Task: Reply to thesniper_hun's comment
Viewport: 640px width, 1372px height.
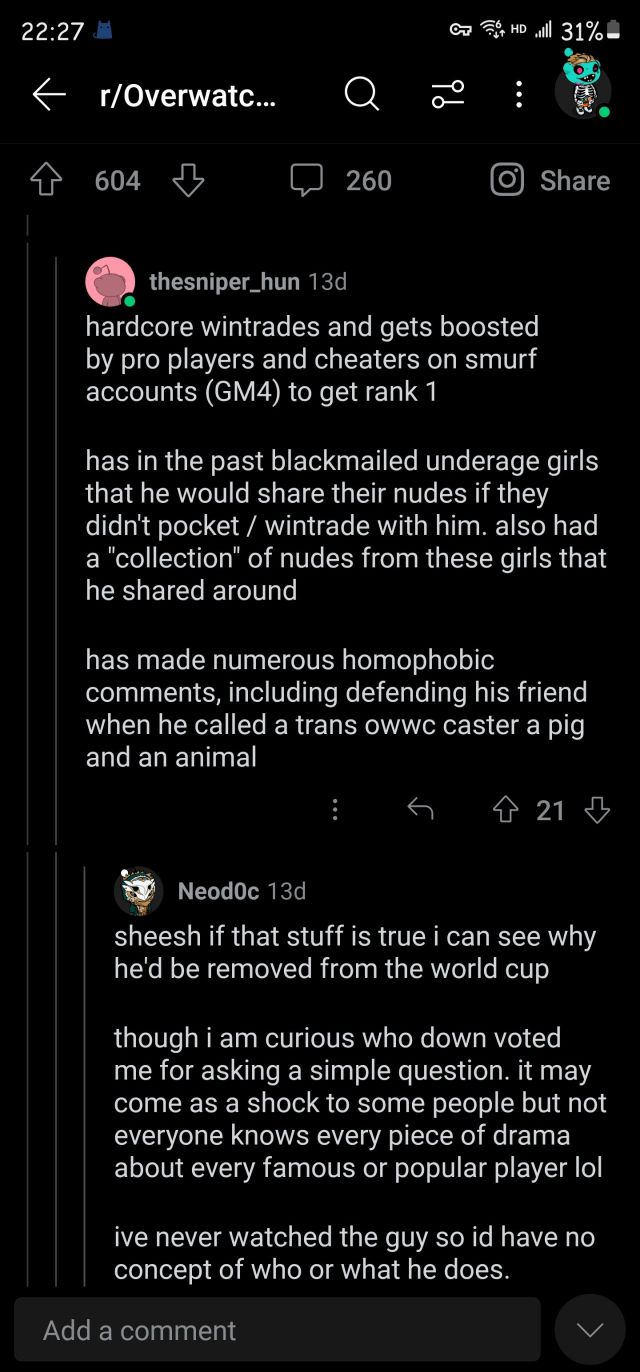Action: tap(421, 810)
